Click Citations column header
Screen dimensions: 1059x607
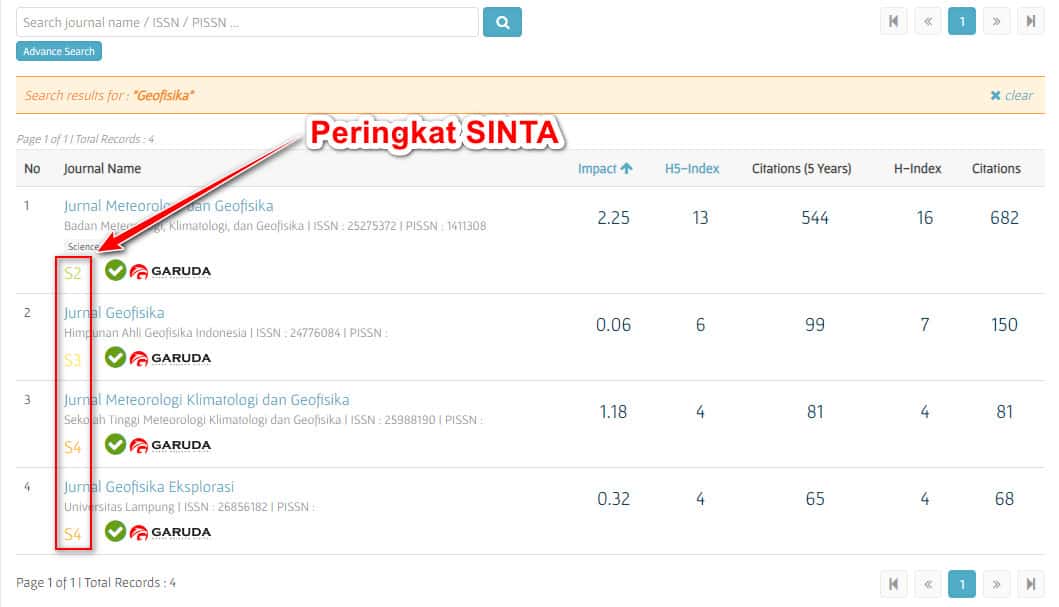pyautogui.click(x=996, y=169)
